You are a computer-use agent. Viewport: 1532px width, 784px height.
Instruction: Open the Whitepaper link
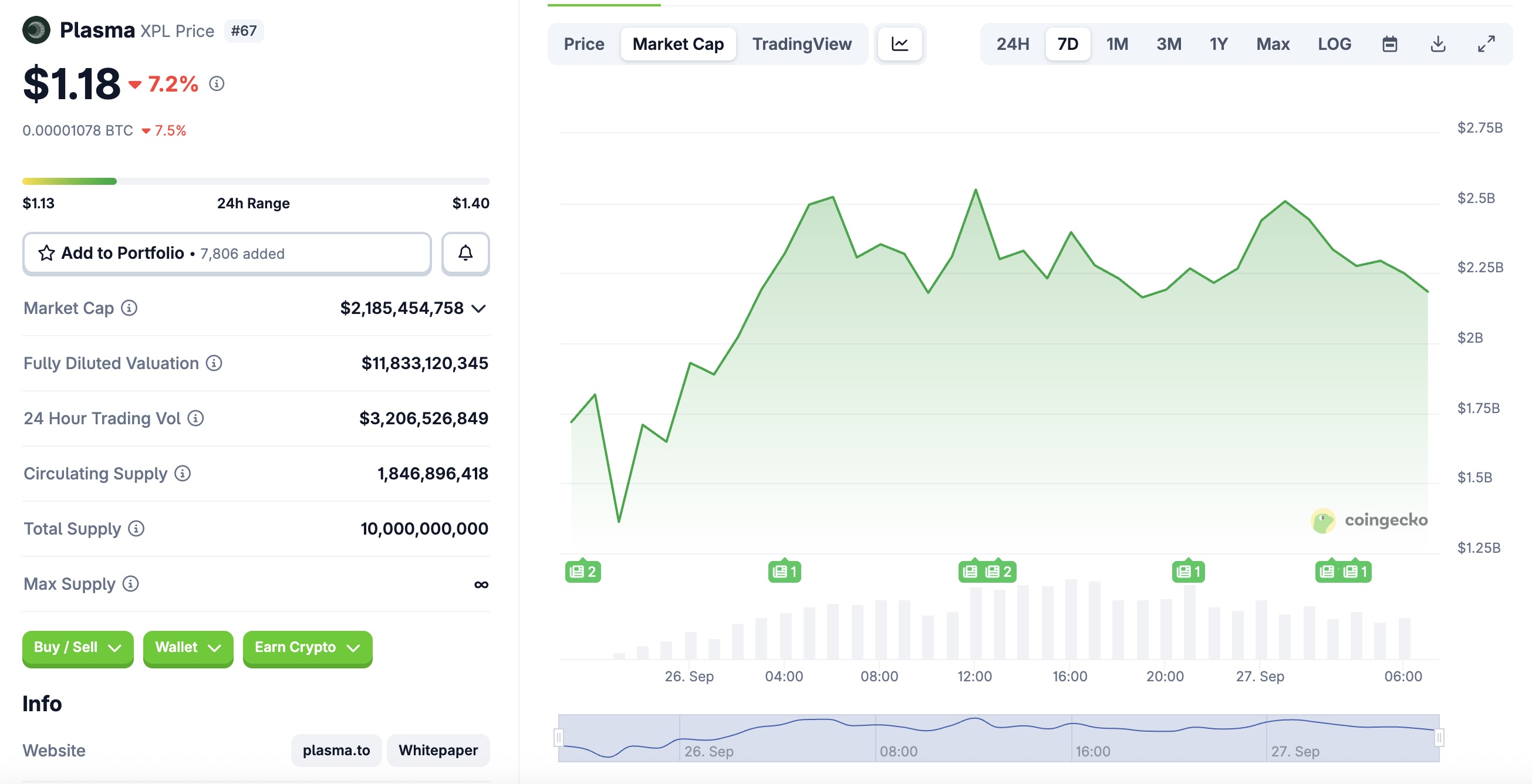click(438, 750)
